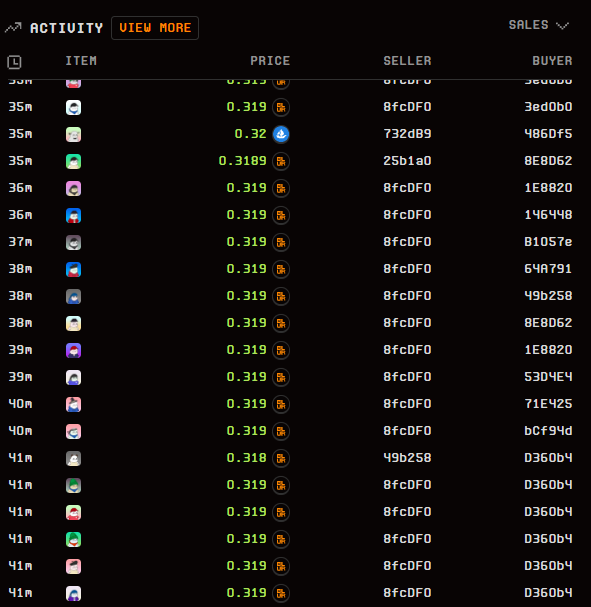Open the NFT thumbnail in 36m buyer 1E8820 row

tap(74, 188)
